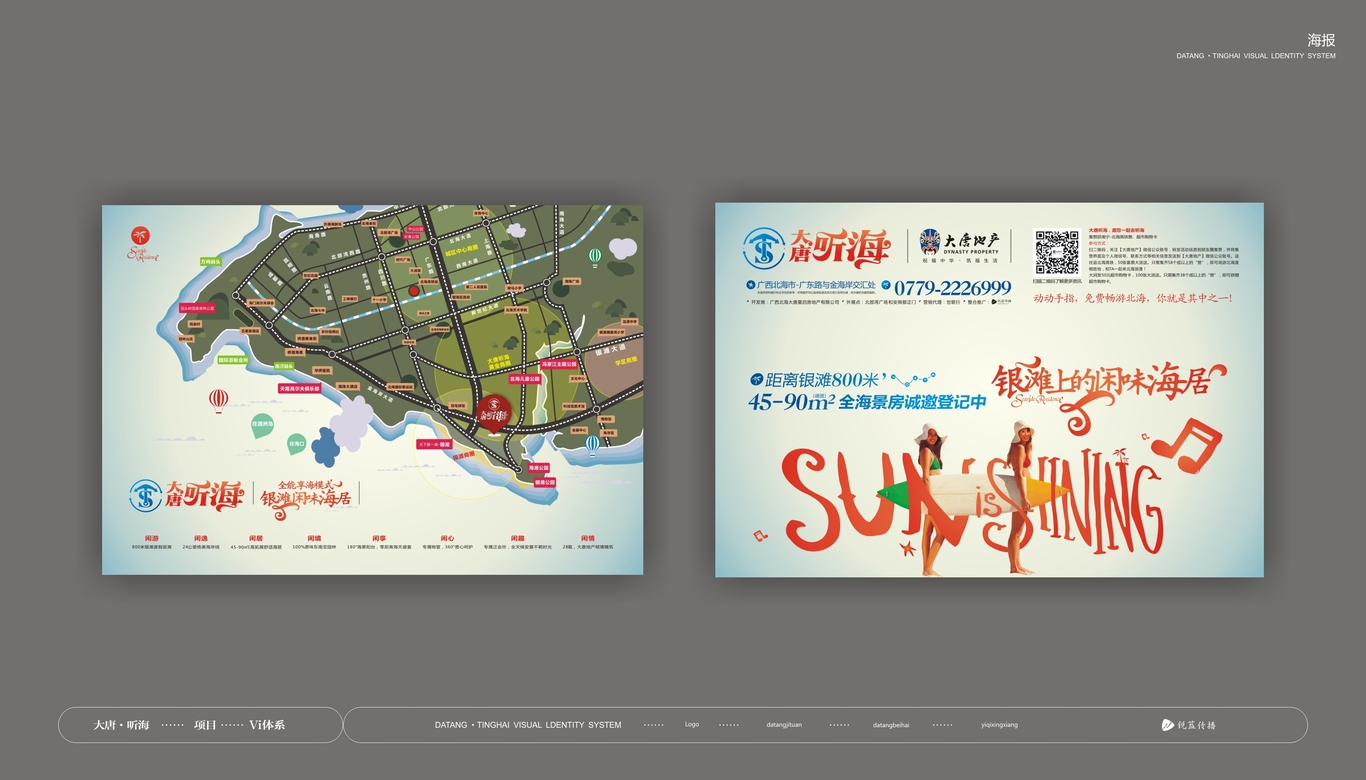Click 天隆高尔夫俱乐部 map label
Viewport: 1366px width, 780px height.
299,388
